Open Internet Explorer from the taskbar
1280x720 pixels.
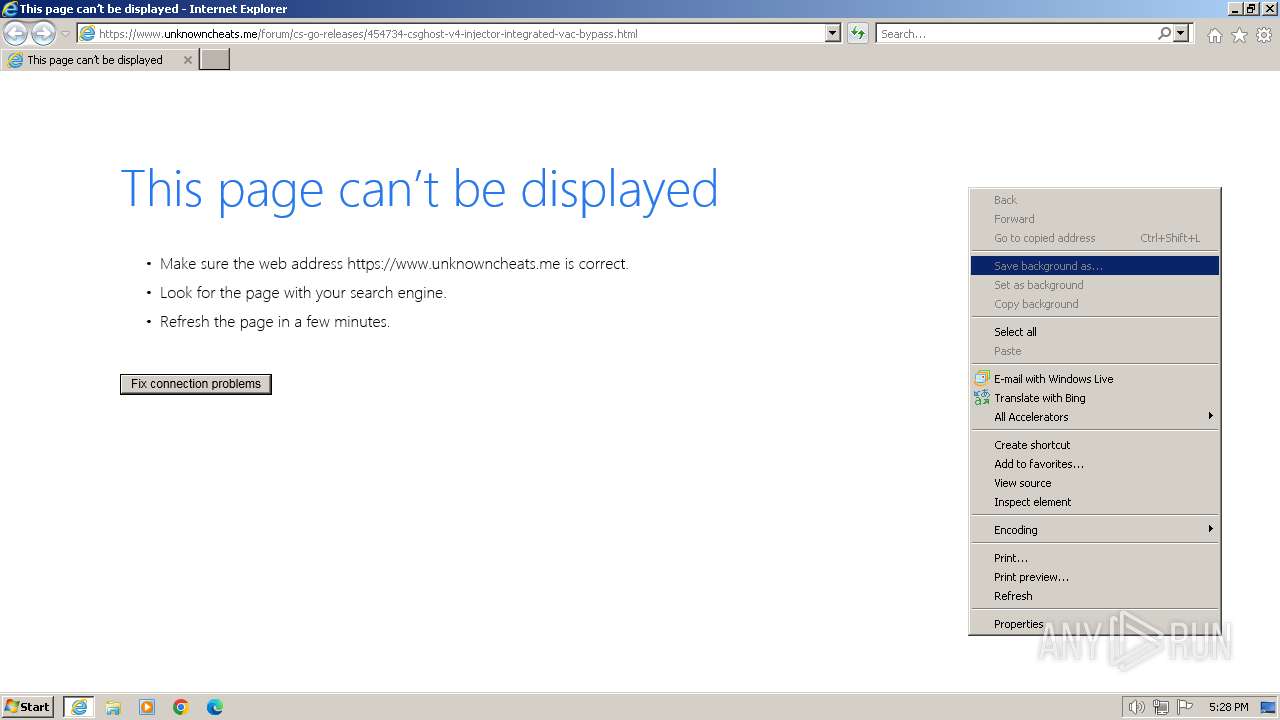pos(79,707)
